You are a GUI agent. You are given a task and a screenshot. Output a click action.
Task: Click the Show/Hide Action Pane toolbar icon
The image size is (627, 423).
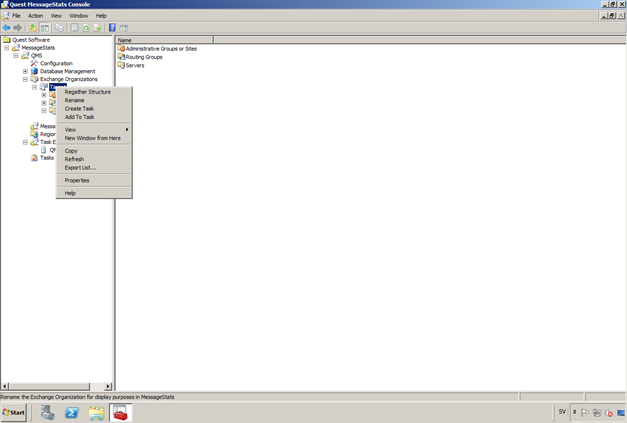[124, 28]
